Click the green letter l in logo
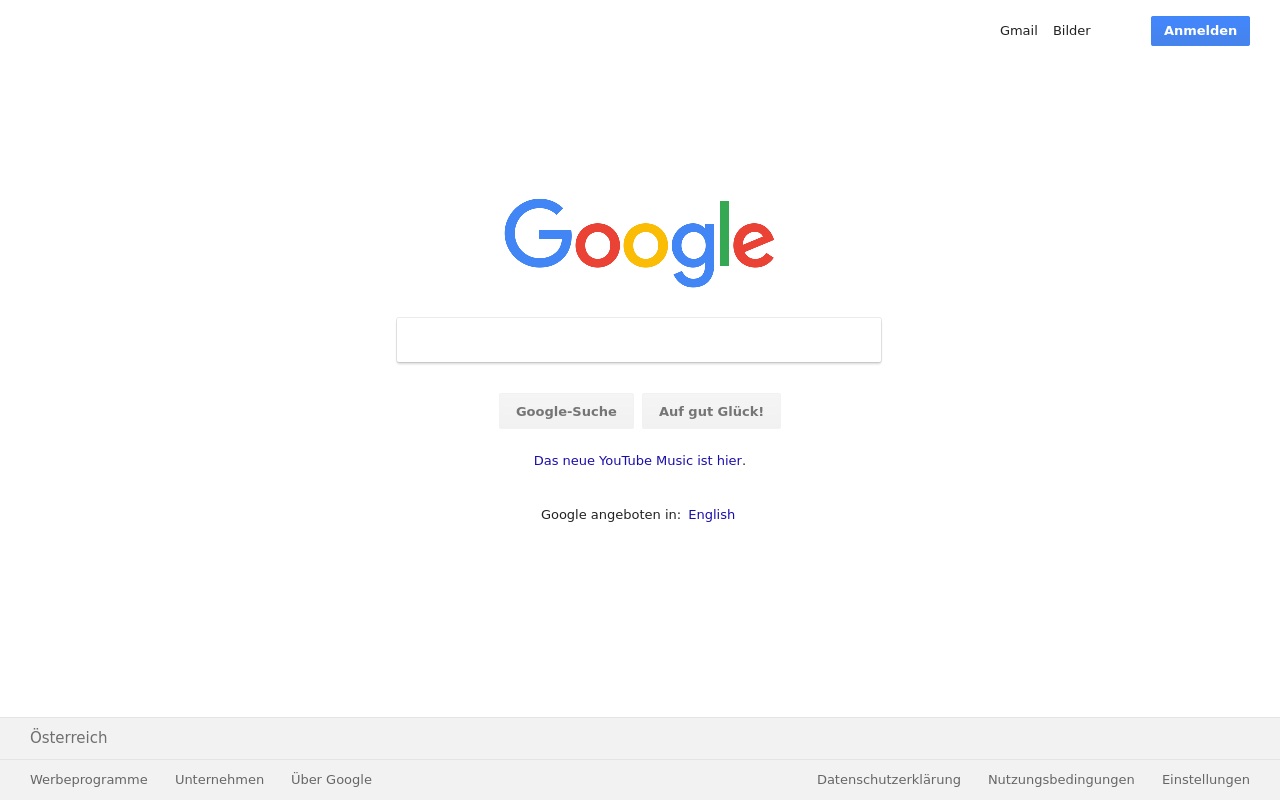 point(724,233)
